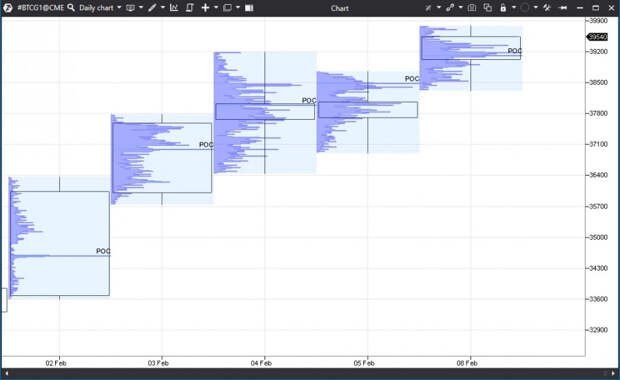Click the 05 Feb date label
This screenshot has width=620, height=380.
click(x=364, y=363)
